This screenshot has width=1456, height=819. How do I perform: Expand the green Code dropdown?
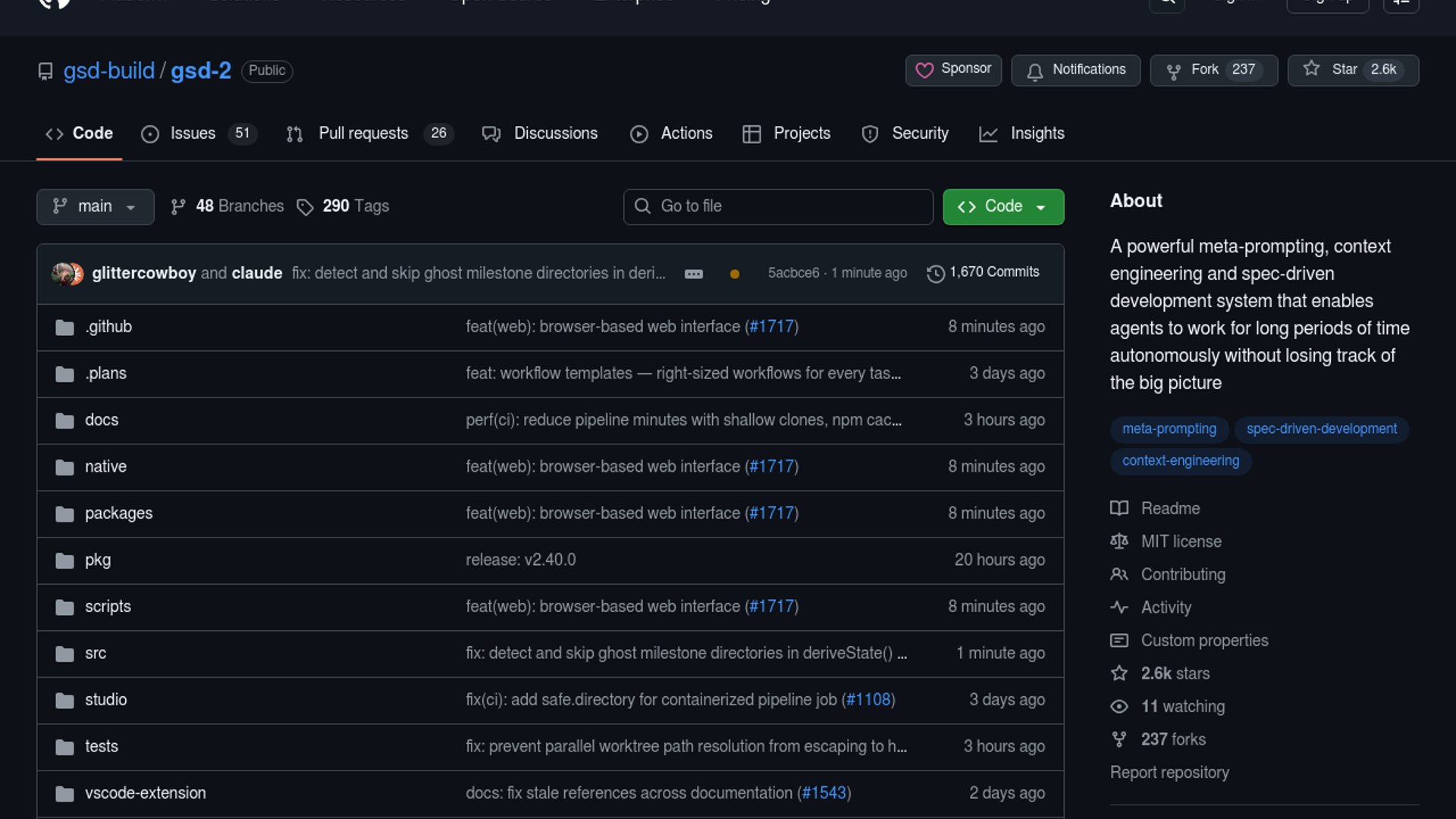click(1003, 206)
